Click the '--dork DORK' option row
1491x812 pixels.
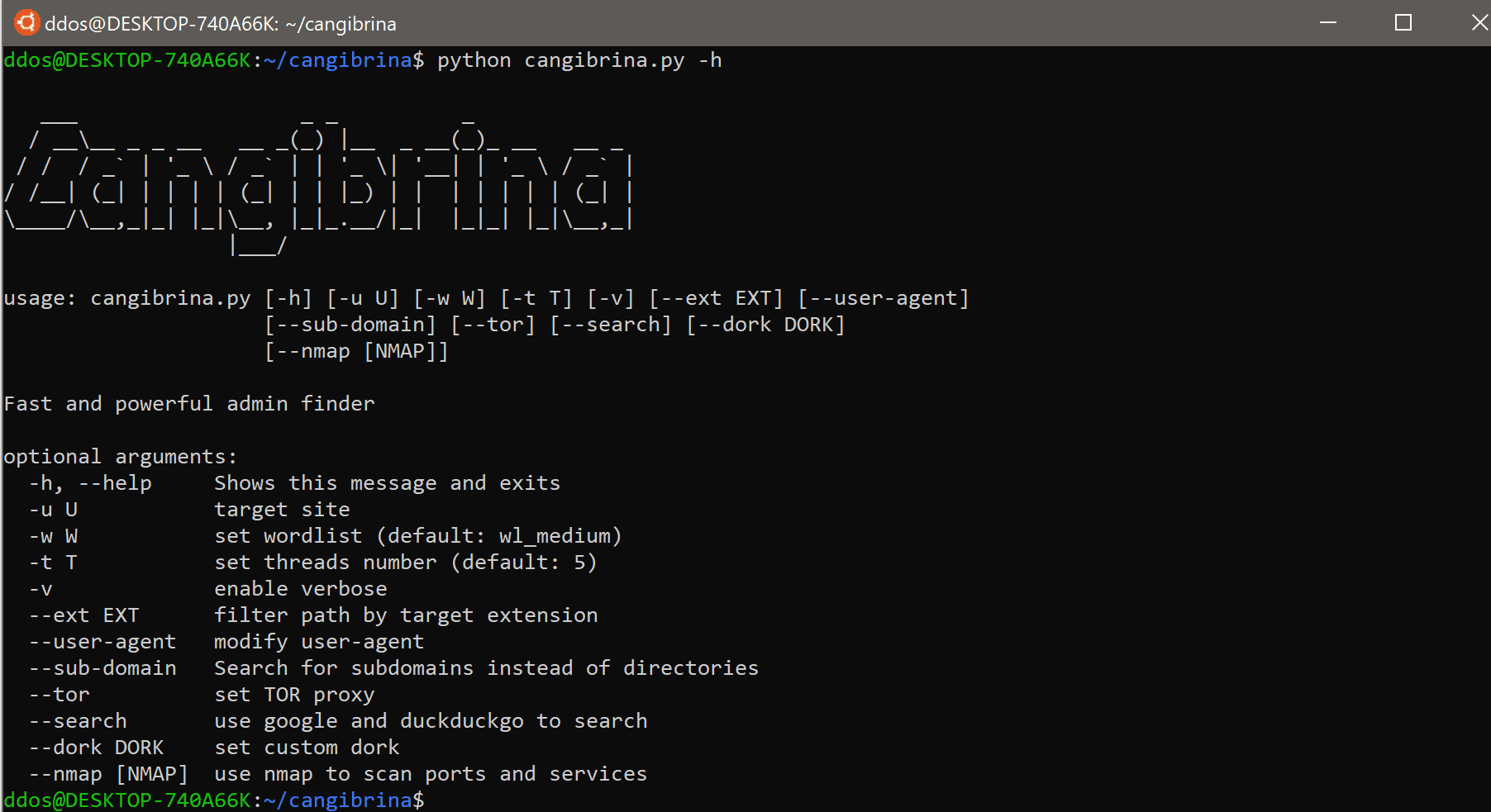point(97,748)
